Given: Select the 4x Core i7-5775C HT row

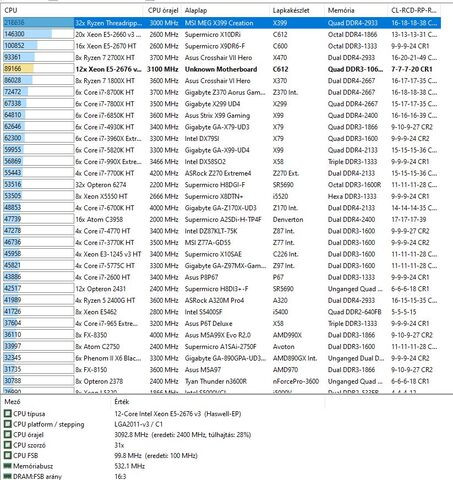Looking at the screenshot, I should [222, 265].
